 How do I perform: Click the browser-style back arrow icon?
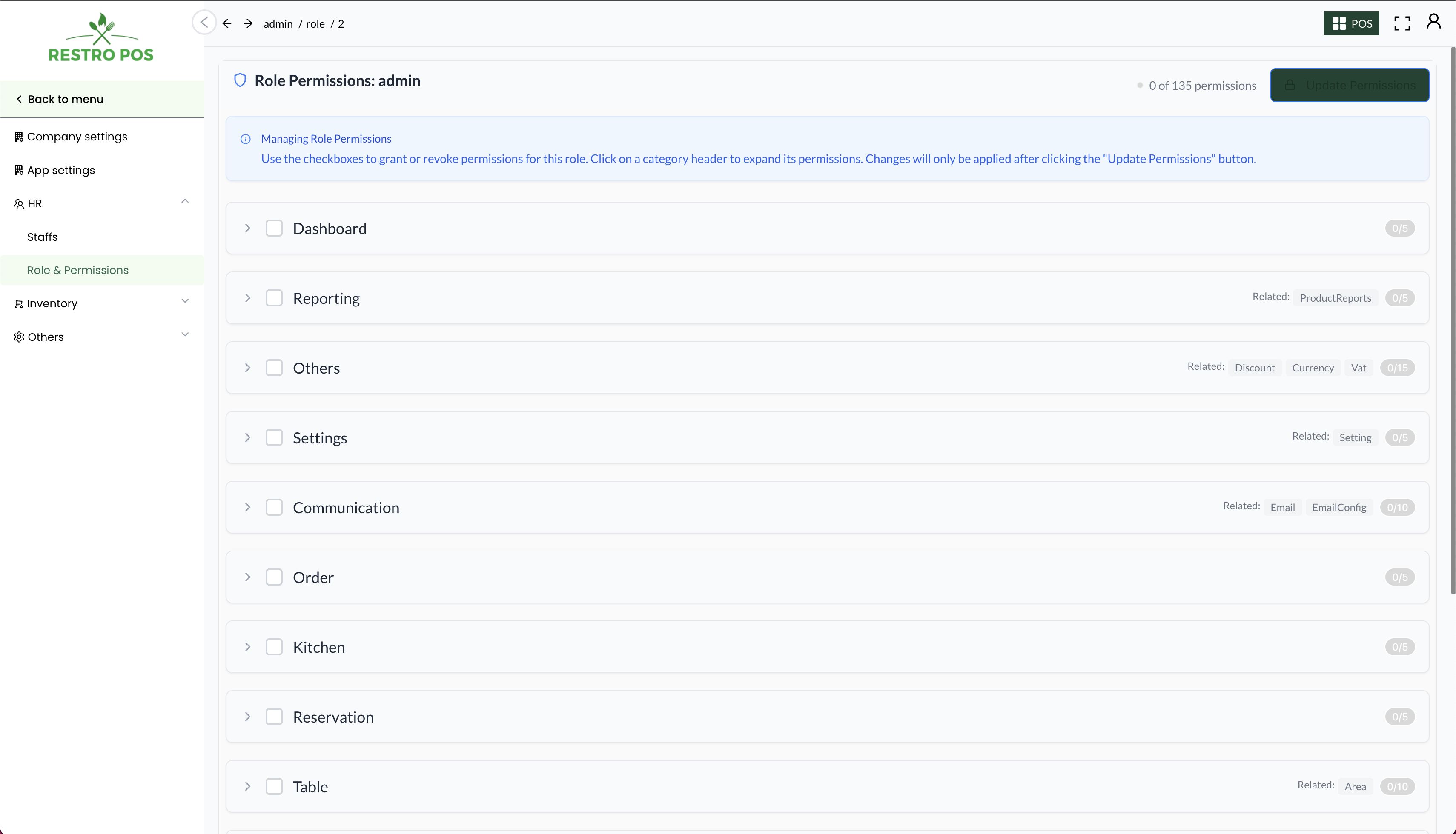click(227, 23)
